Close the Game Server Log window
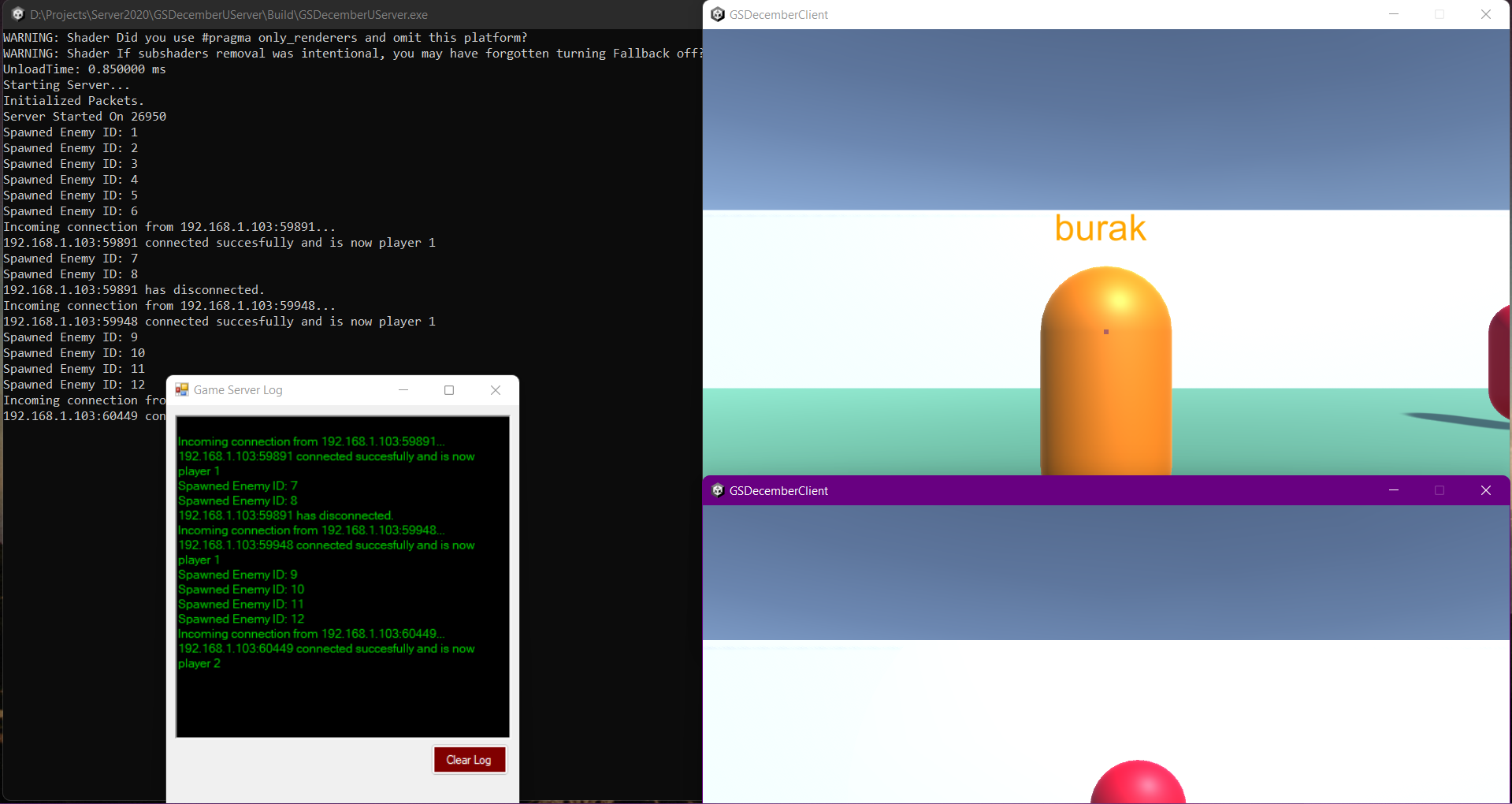The image size is (1512, 804). (496, 390)
